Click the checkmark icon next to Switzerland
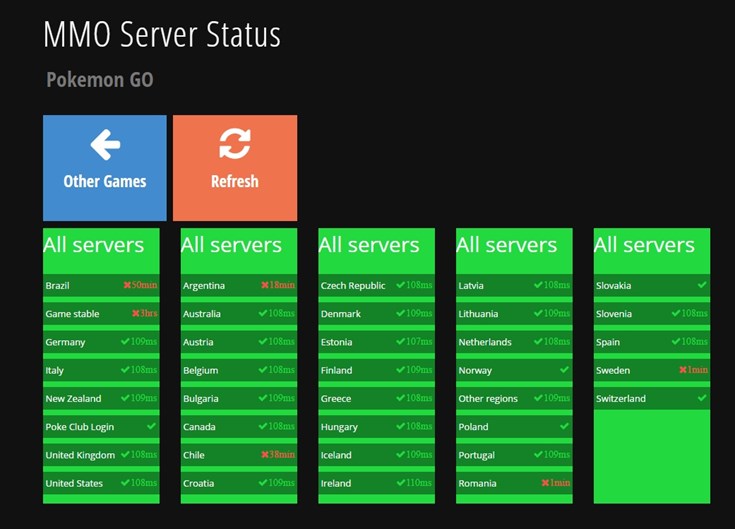Screen dimensions: 735x529 tap(702, 398)
